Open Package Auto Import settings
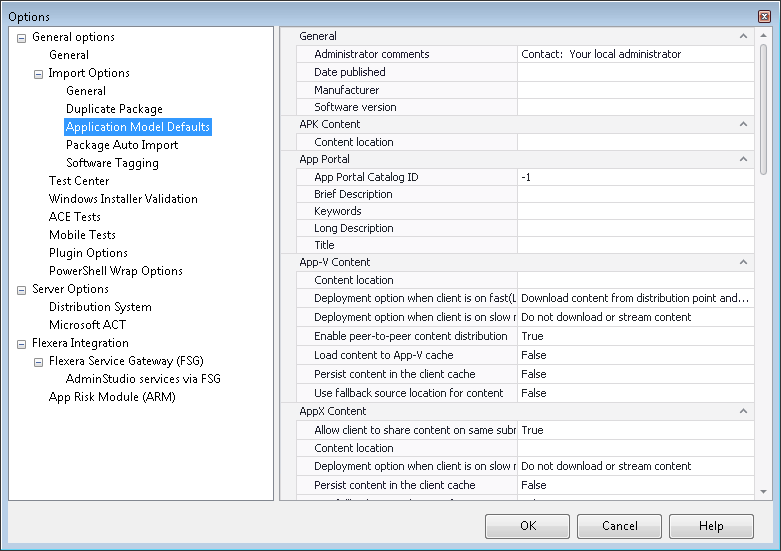The width and height of the screenshot is (781, 551). pyautogui.click(x=122, y=145)
